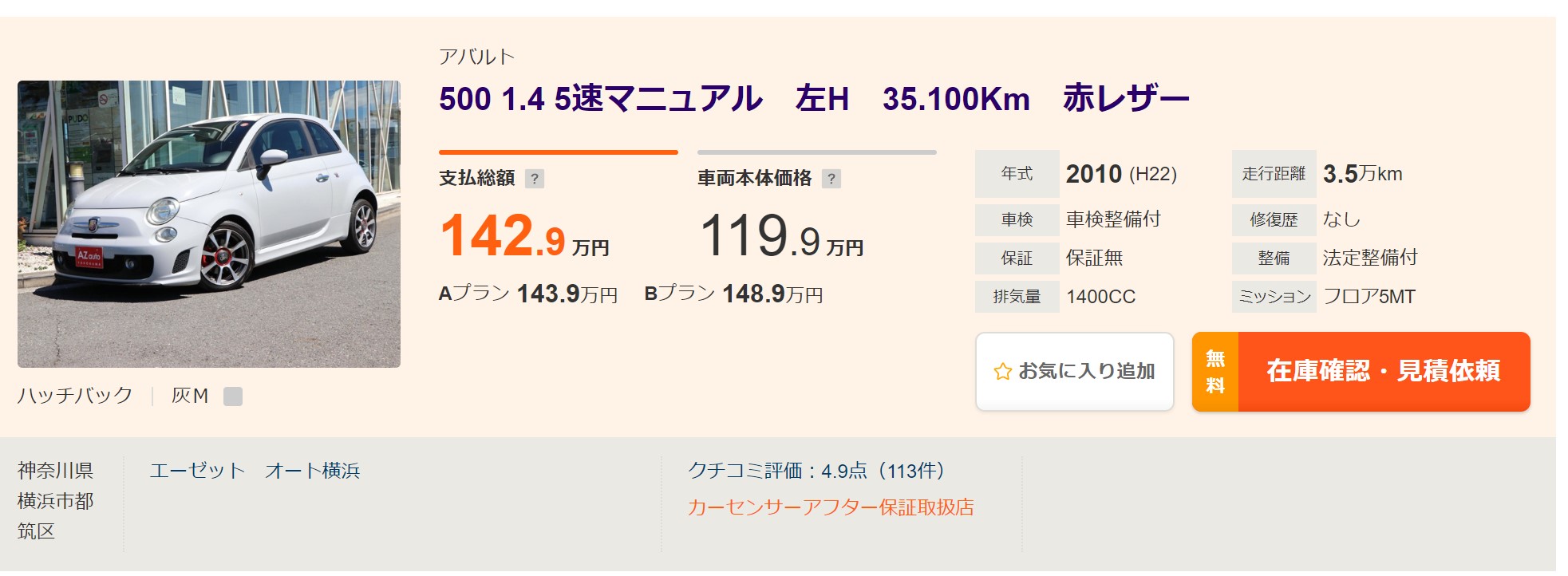1568x576 pixels.
Task: Click the help icon beside 車両本体価格
Action: 831,179
